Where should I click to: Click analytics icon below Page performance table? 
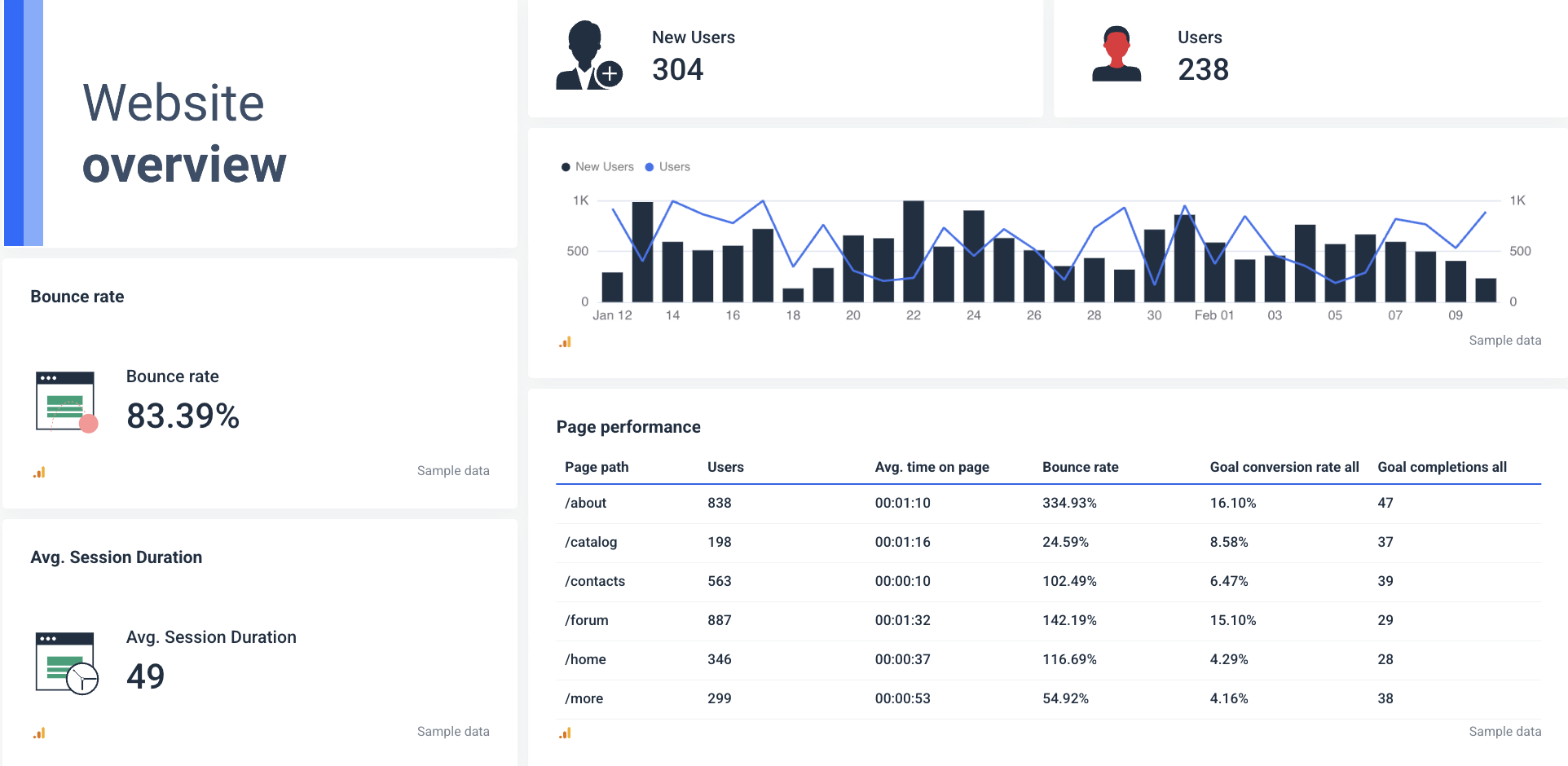[x=565, y=733]
